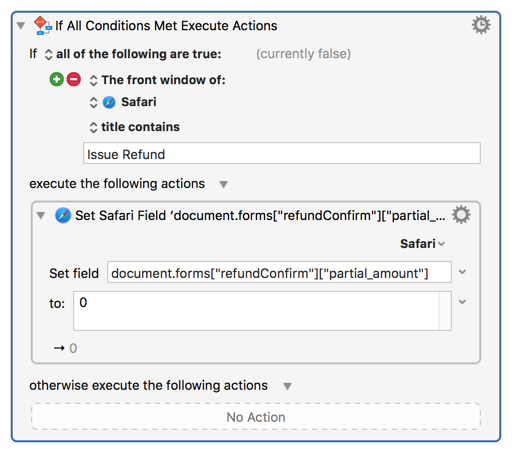Collapse the Set Safari Field action
Screen dimensions: 512x456
tap(41, 216)
